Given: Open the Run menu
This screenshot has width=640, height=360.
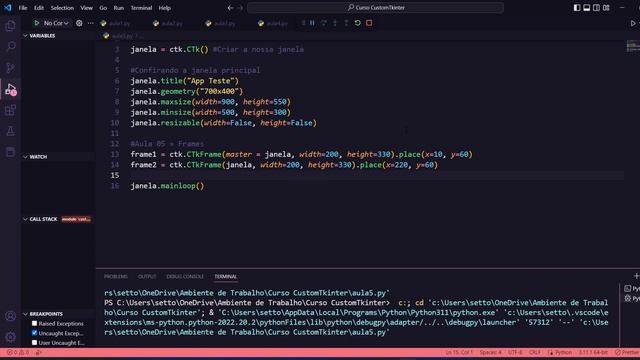Looking at the screenshot, I should 119,8.
